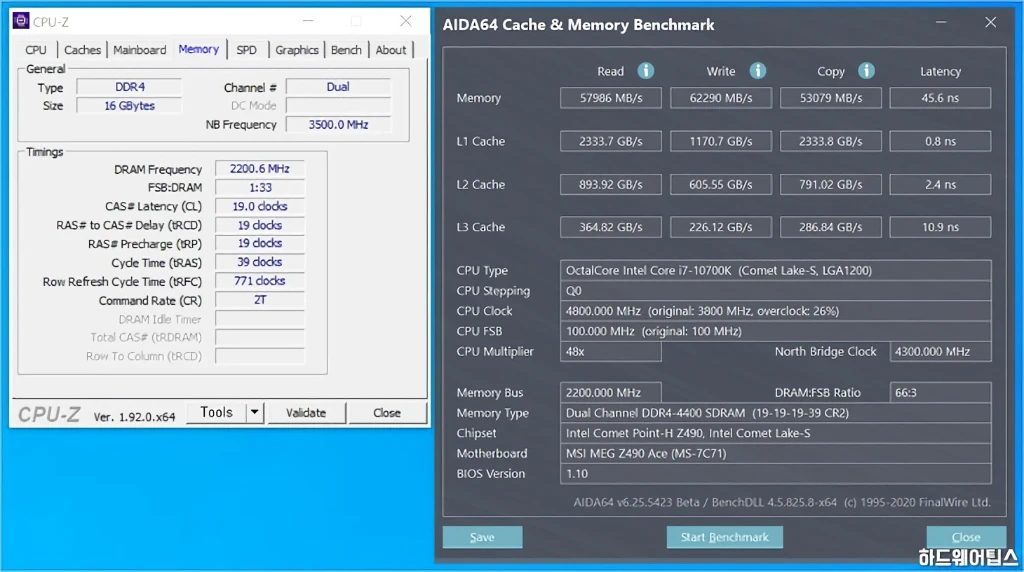
Task: Click the FSB:DRAM value 1:33 in CPU-Z
Action: (x=260, y=187)
